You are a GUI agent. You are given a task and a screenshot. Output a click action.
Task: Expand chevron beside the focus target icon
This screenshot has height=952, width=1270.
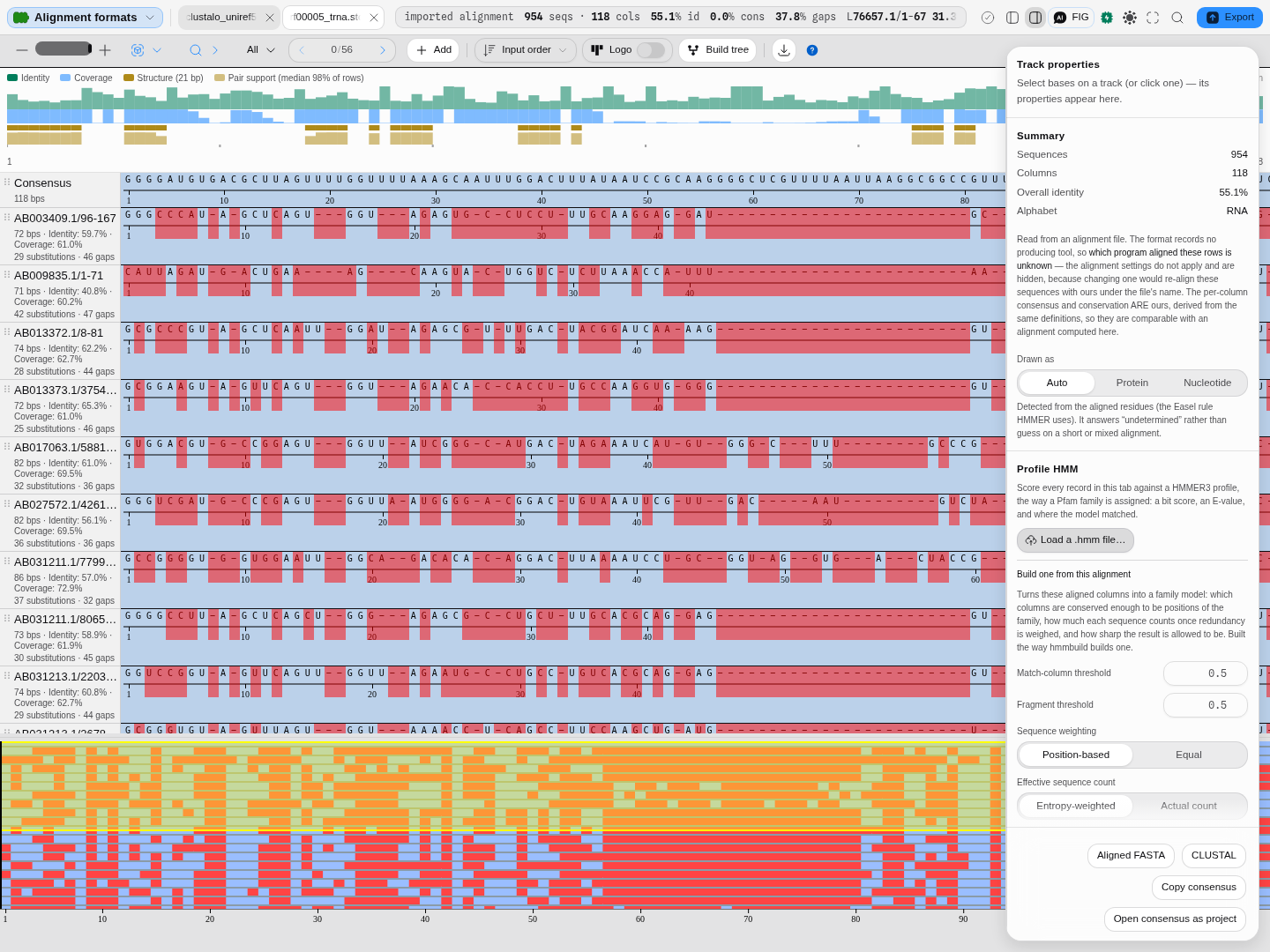(x=157, y=50)
